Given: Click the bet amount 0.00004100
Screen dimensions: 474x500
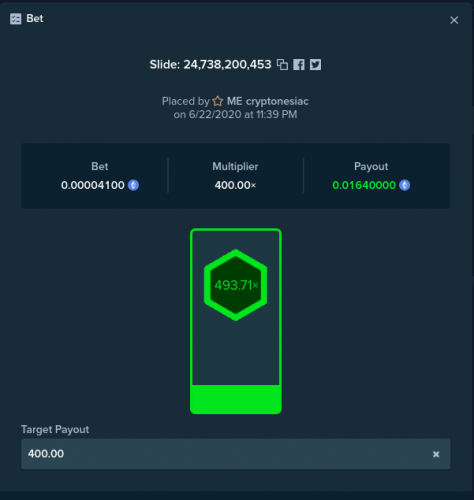Looking at the screenshot, I should [x=93, y=185].
